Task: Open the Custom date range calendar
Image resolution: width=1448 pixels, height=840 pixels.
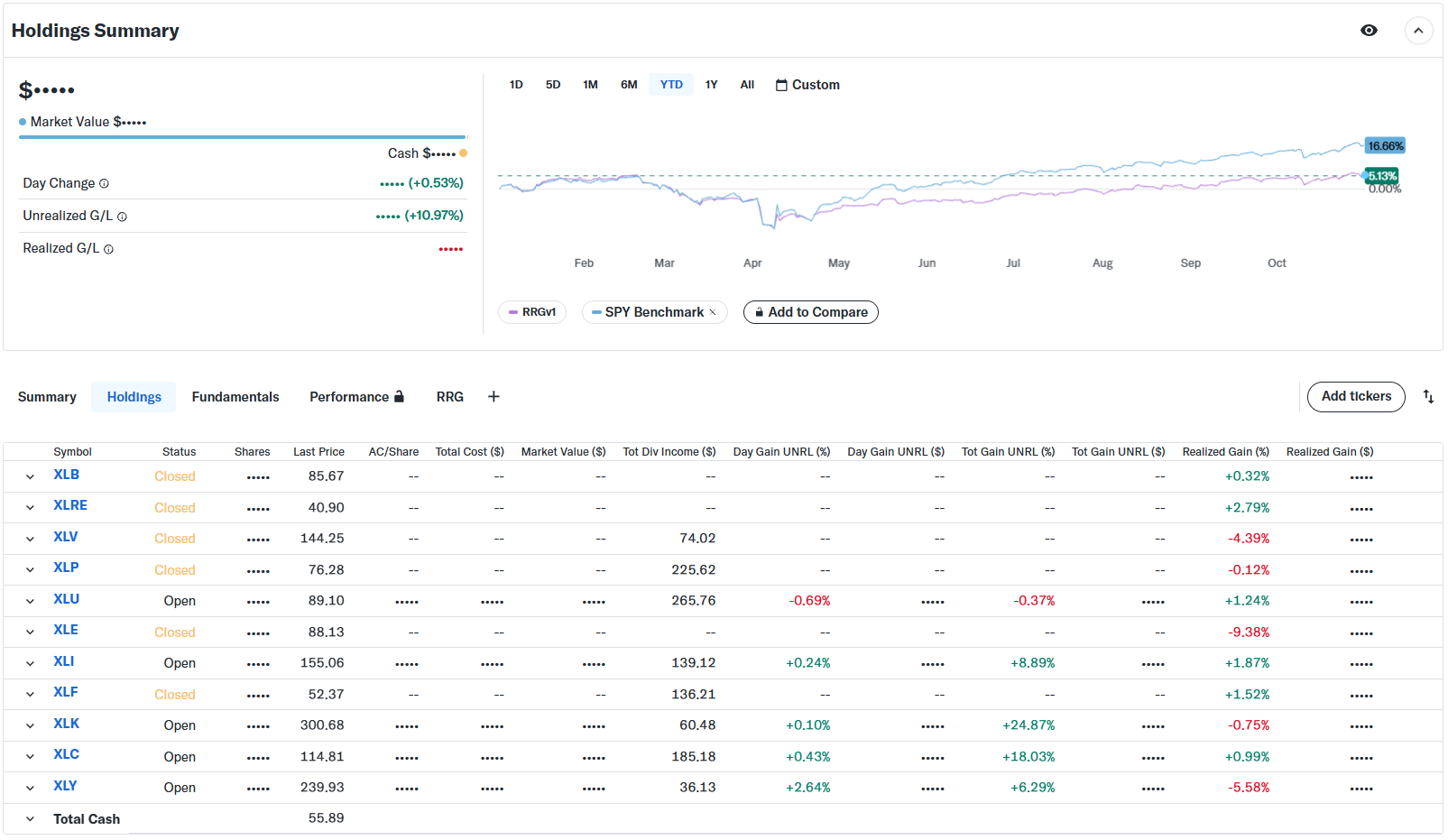Action: pyautogui.click(x=807, y=85)
